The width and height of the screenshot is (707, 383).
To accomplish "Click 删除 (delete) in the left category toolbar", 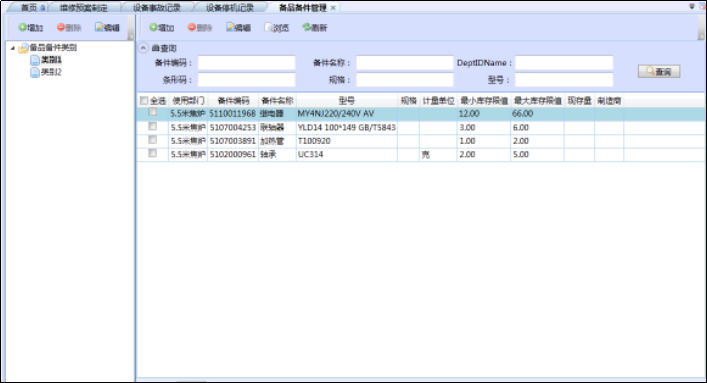I will 69,28.
